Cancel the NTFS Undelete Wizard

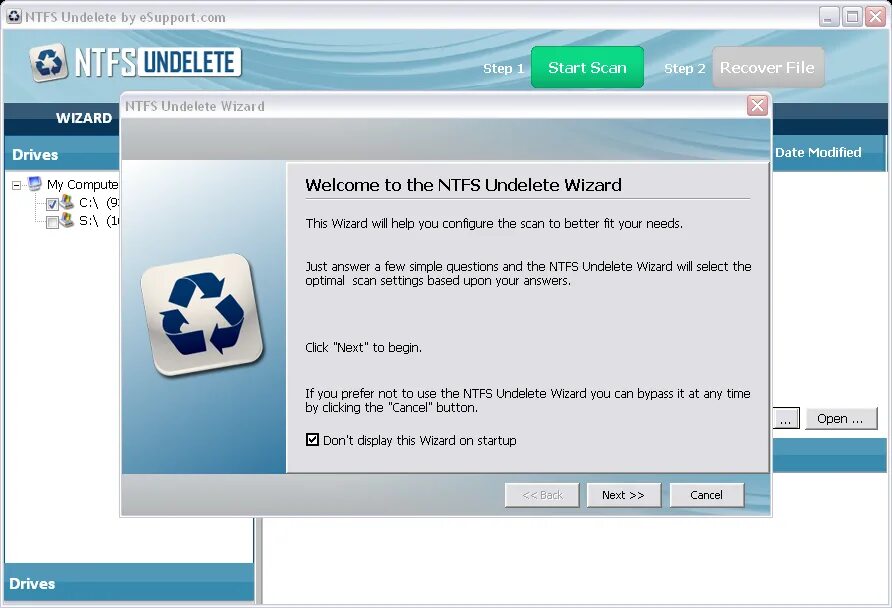click(x=707, y=495)
